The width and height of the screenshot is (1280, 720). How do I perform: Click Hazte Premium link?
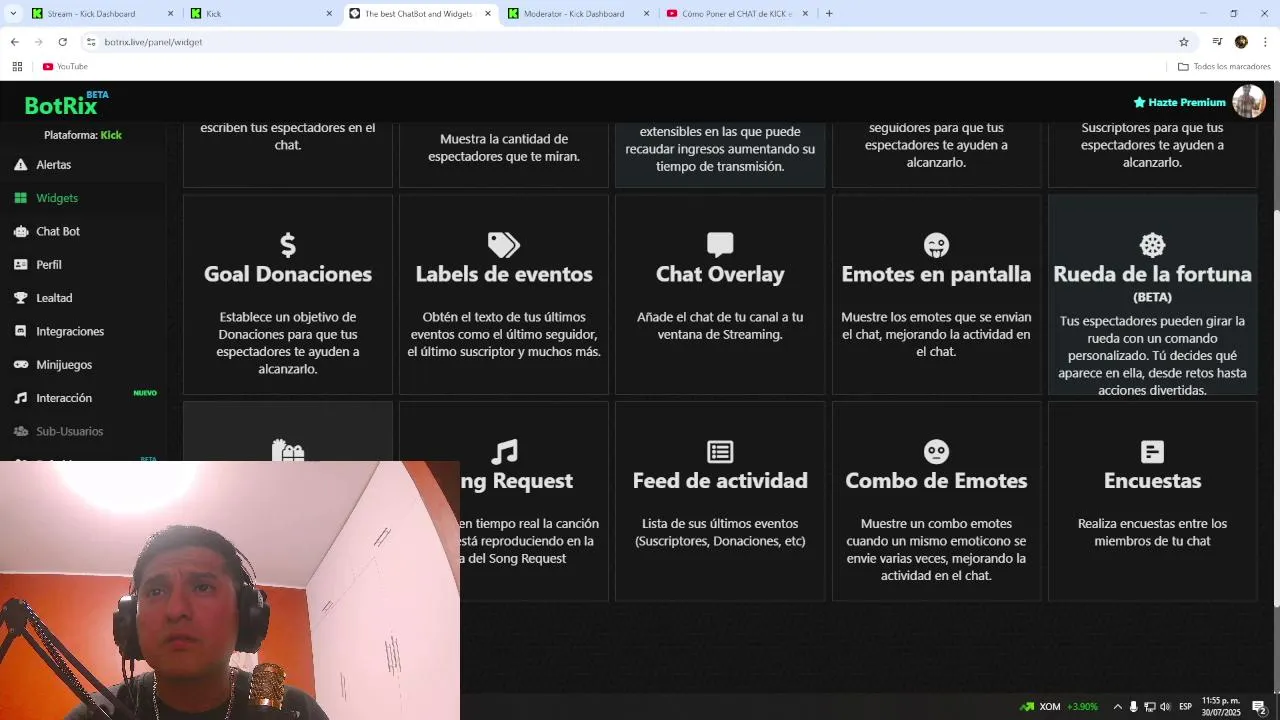[x=1179, y=102]
